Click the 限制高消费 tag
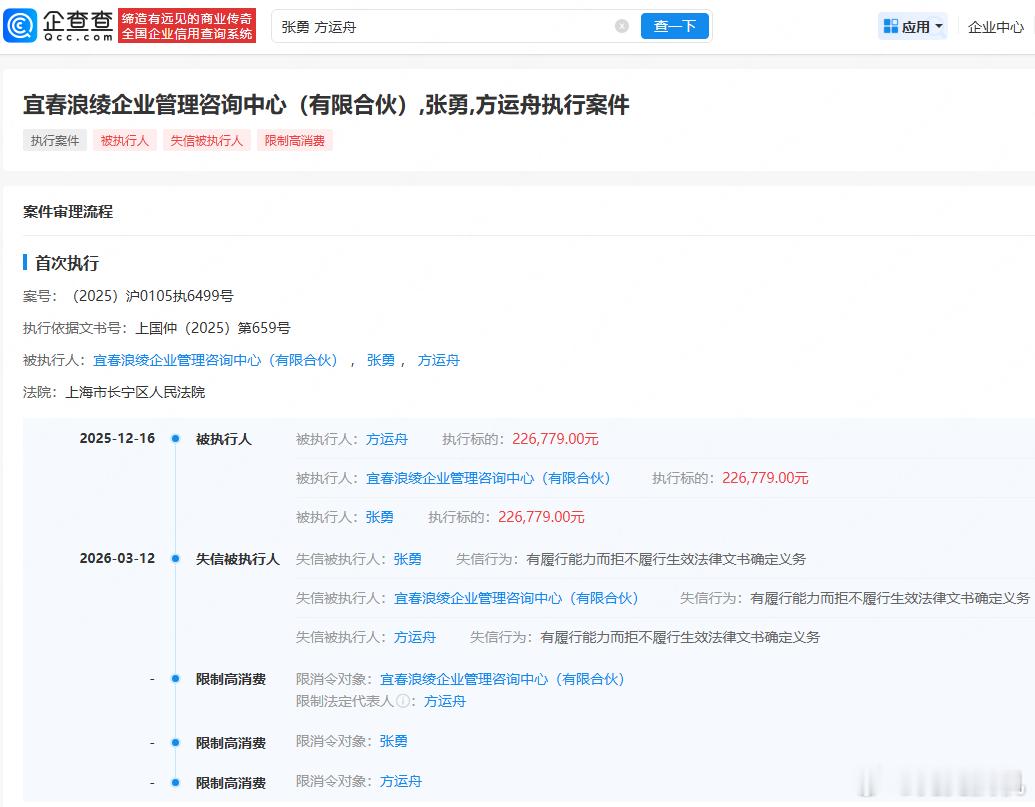1035x807 pixels. [294, 140]
